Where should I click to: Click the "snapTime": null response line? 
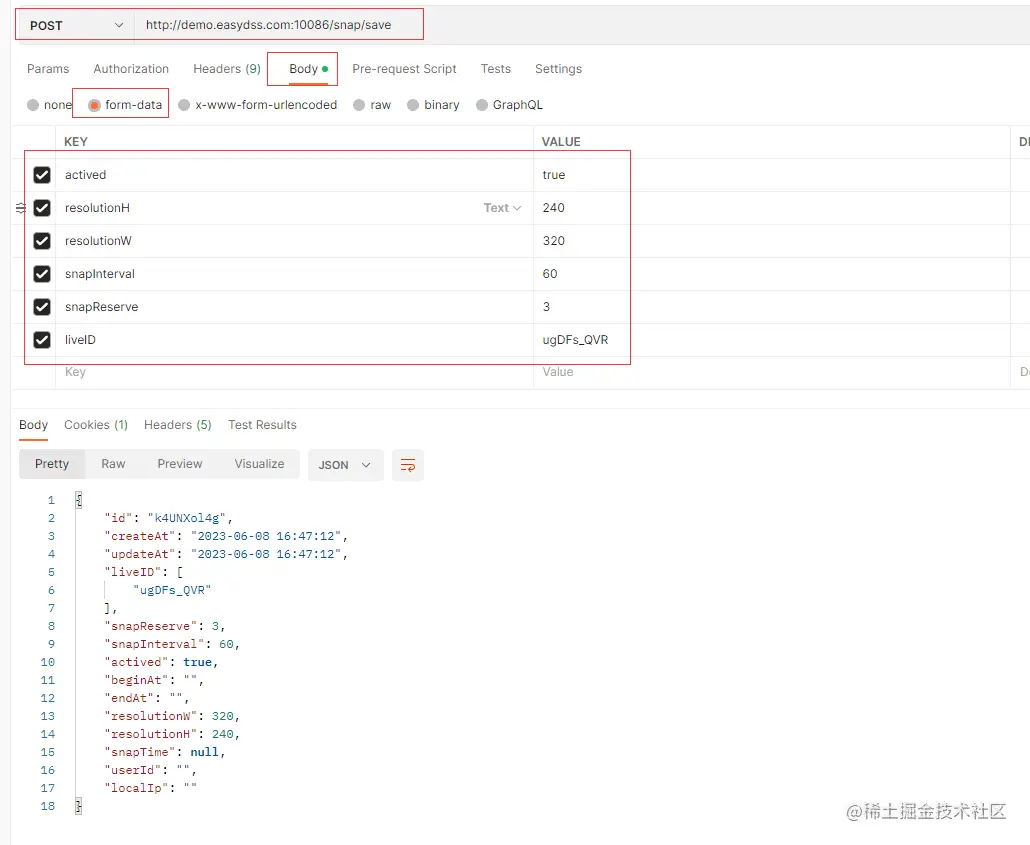(165, 752)
